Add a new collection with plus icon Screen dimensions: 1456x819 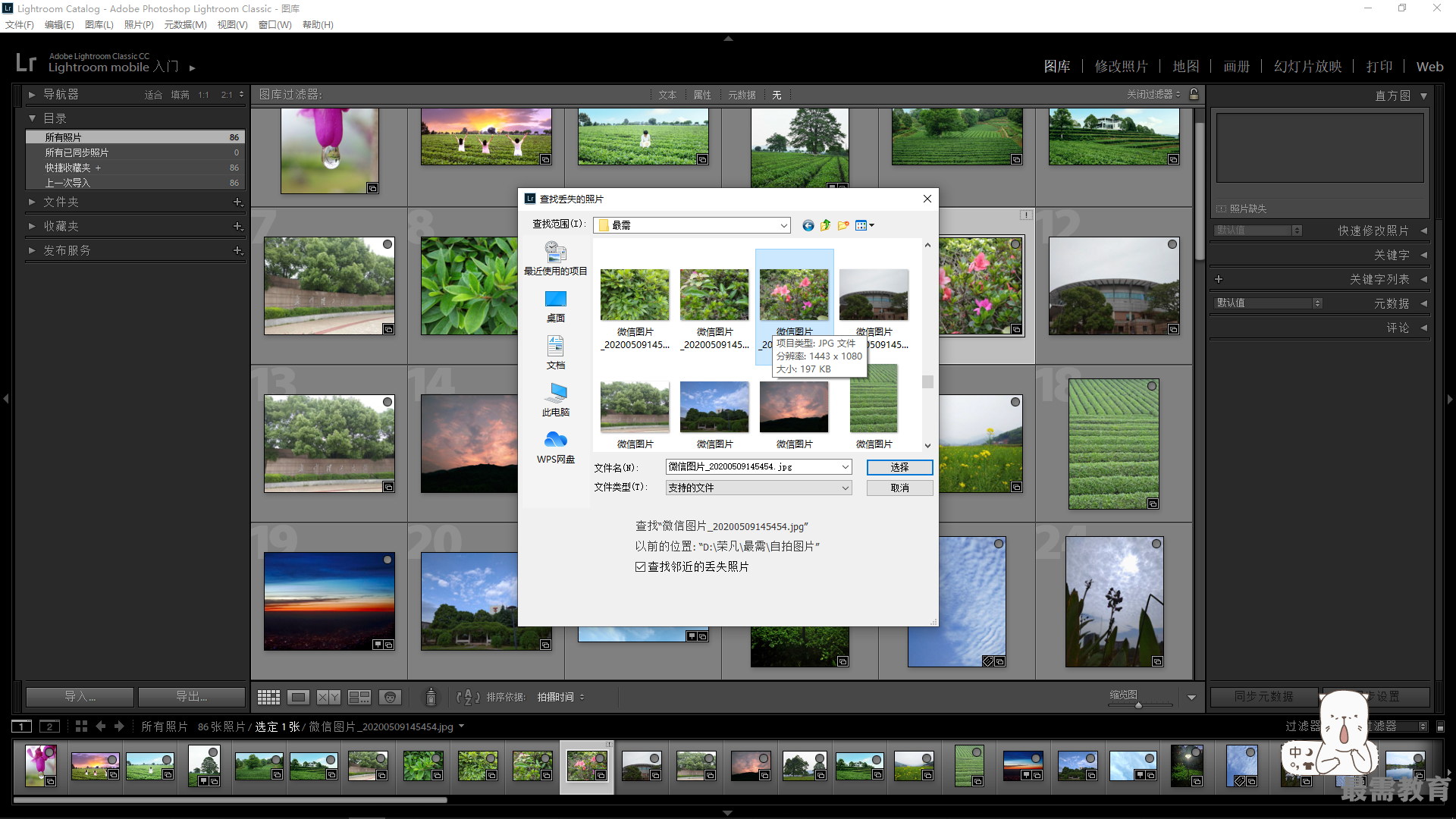(x=238, y=227)
